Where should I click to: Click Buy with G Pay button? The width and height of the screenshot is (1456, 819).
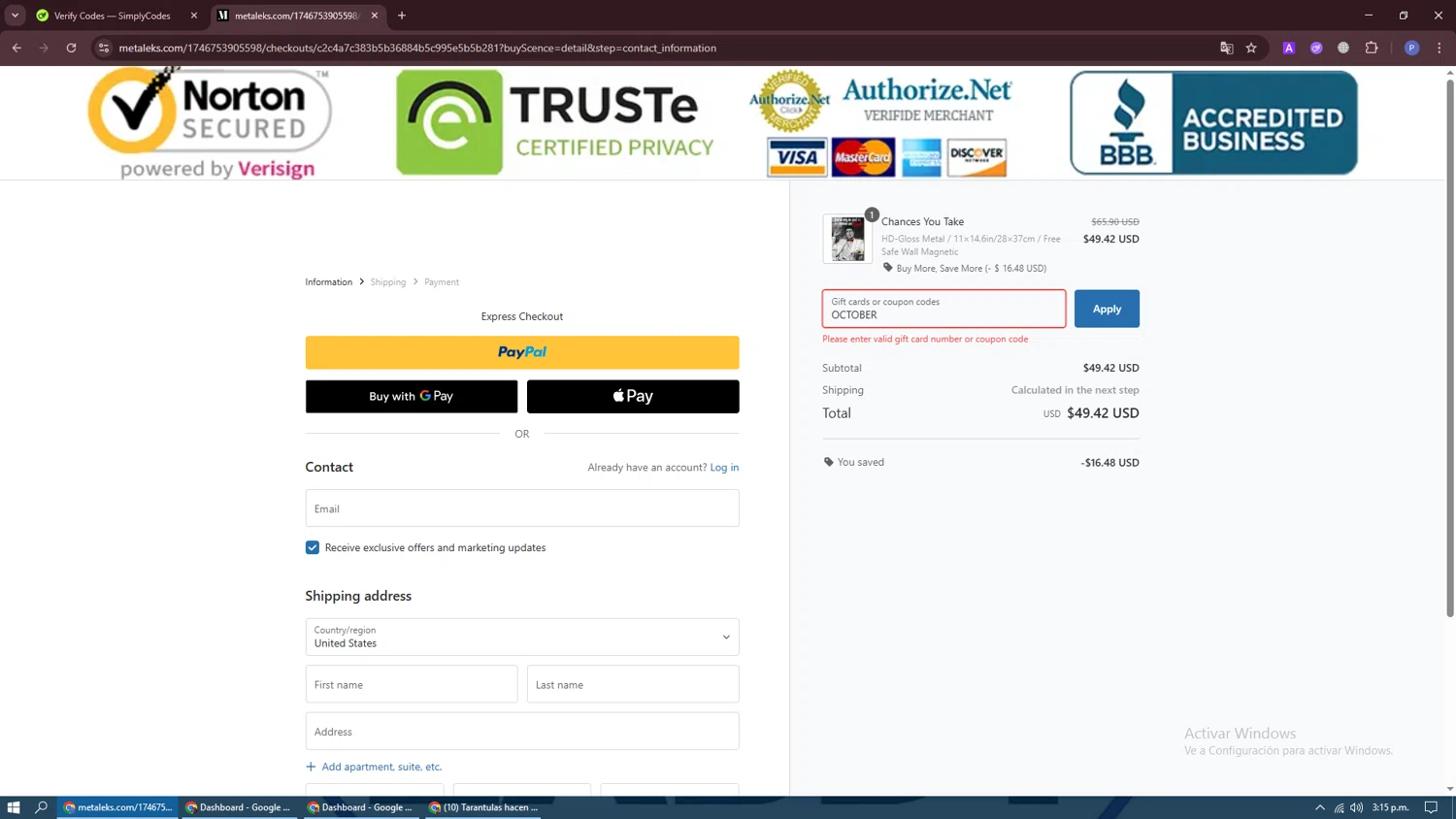point(412,396)
